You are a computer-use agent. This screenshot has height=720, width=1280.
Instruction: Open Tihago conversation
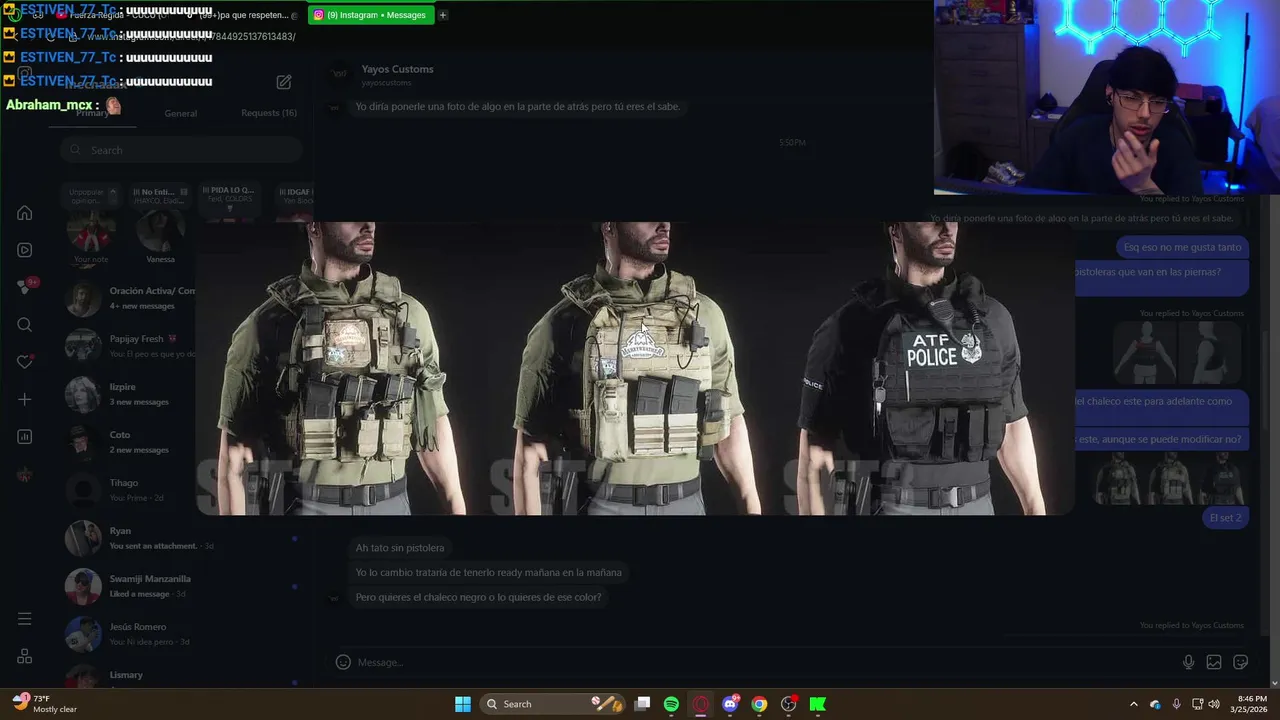pos(130,490)
